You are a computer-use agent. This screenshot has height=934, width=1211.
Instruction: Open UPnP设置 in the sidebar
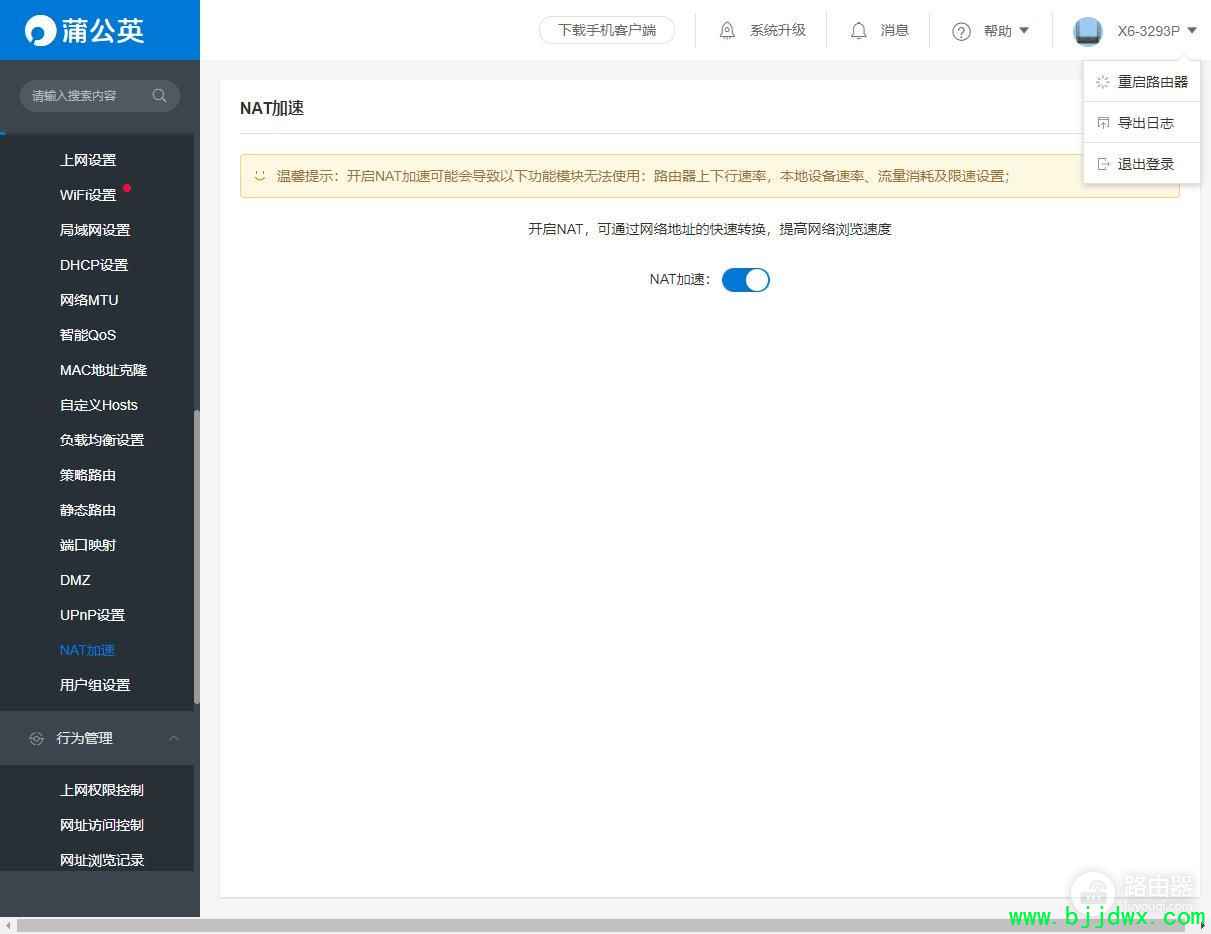click(92, 615)
